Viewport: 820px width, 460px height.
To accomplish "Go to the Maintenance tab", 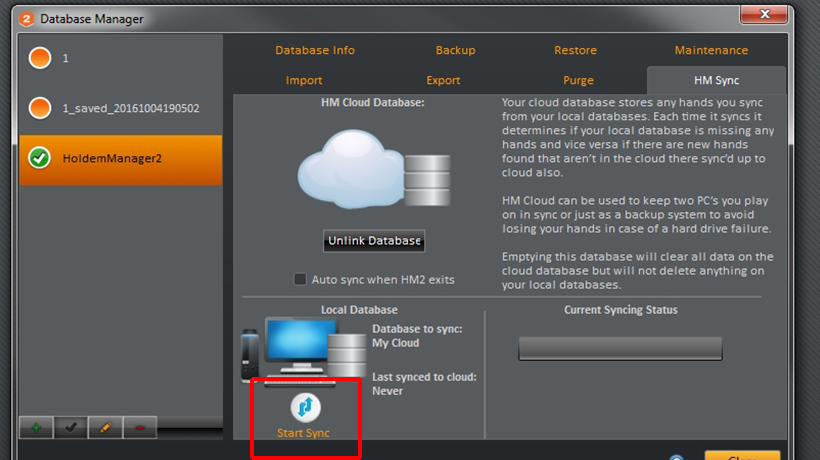I will [711, 50].
